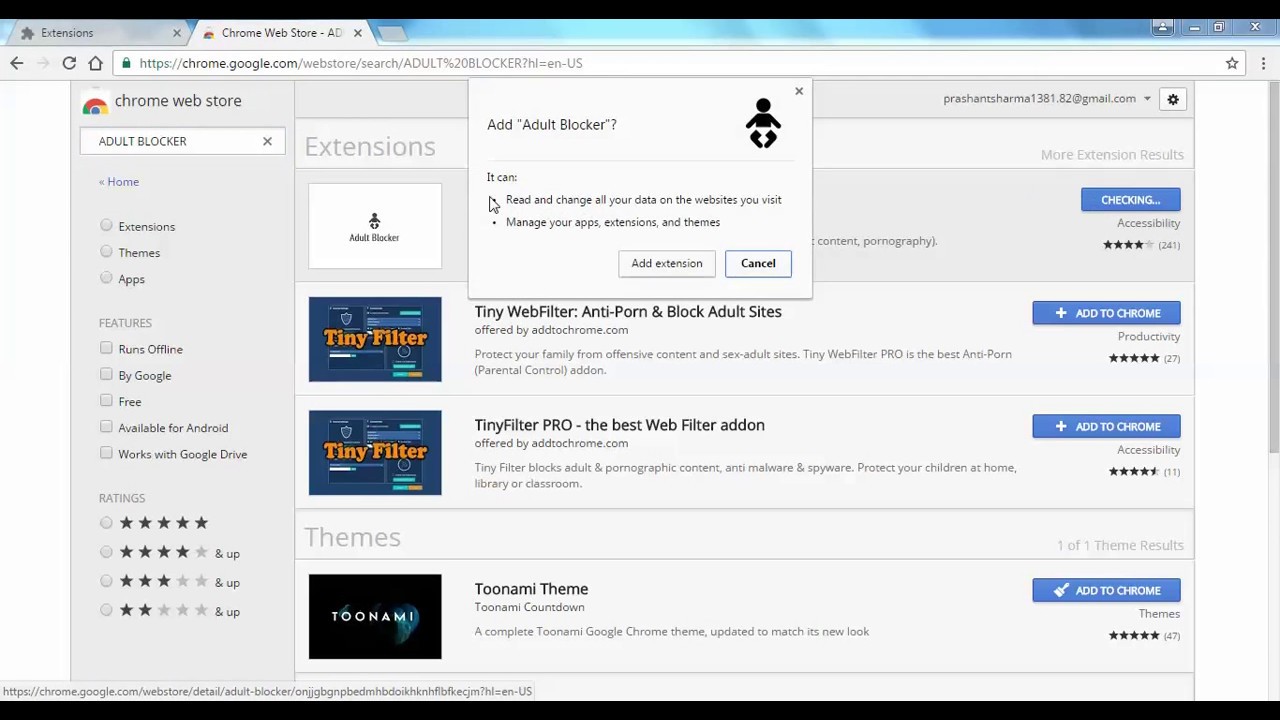Click the Chrome Web Store logo
This screenshot has width=1280, height=720.
162,101
